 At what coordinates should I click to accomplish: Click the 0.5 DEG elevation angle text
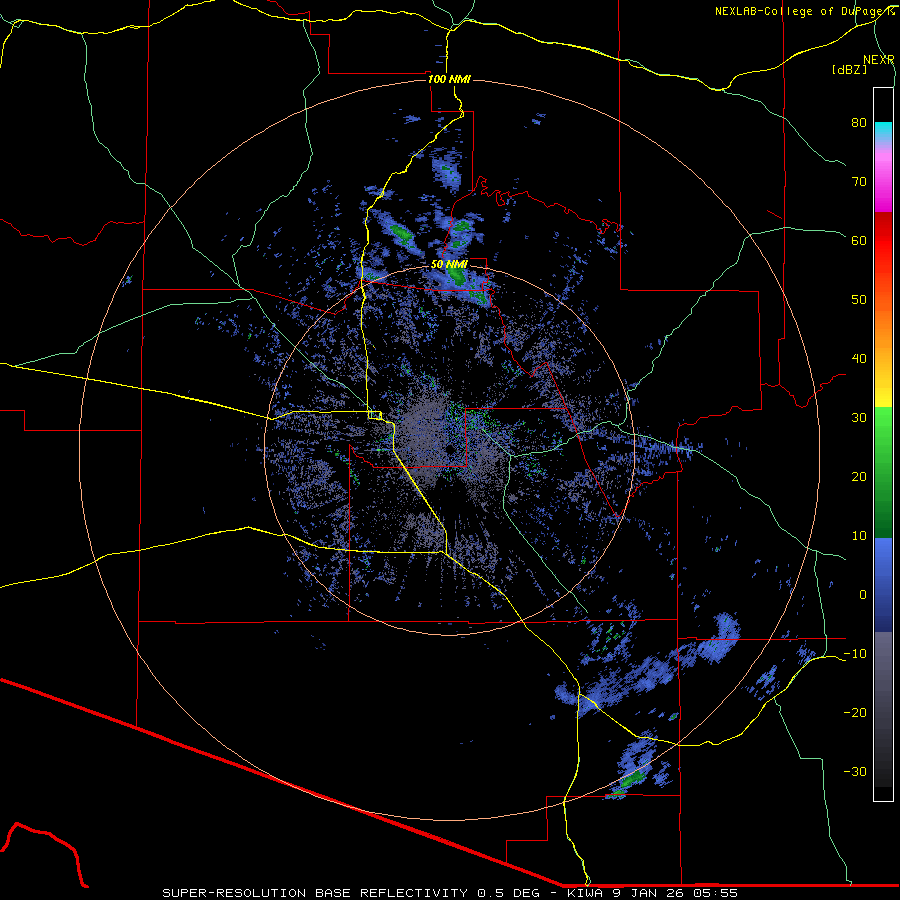click(x=510, y=893)
